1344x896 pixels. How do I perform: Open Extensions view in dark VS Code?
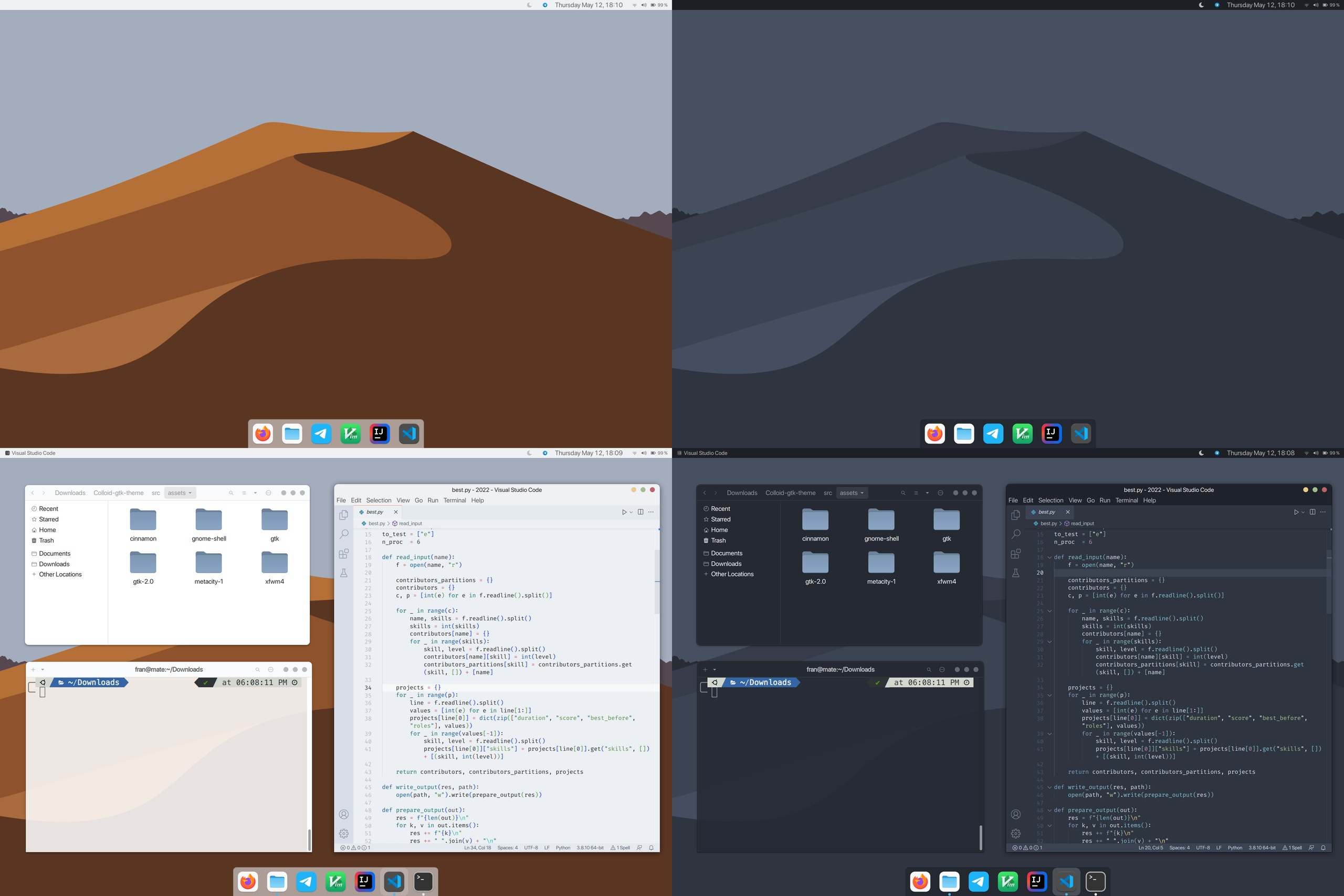pos(1015,554)
